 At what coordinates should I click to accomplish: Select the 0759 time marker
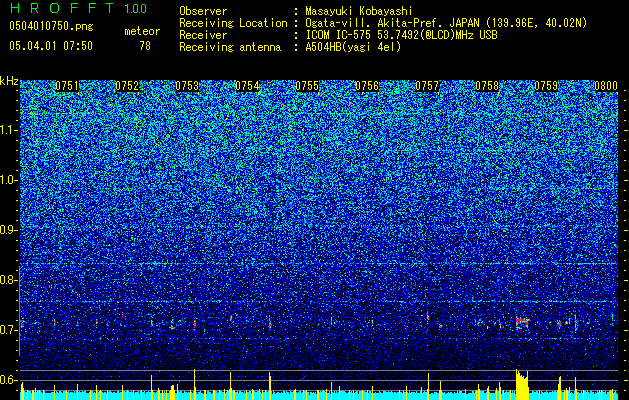click(x=546, y=86)
